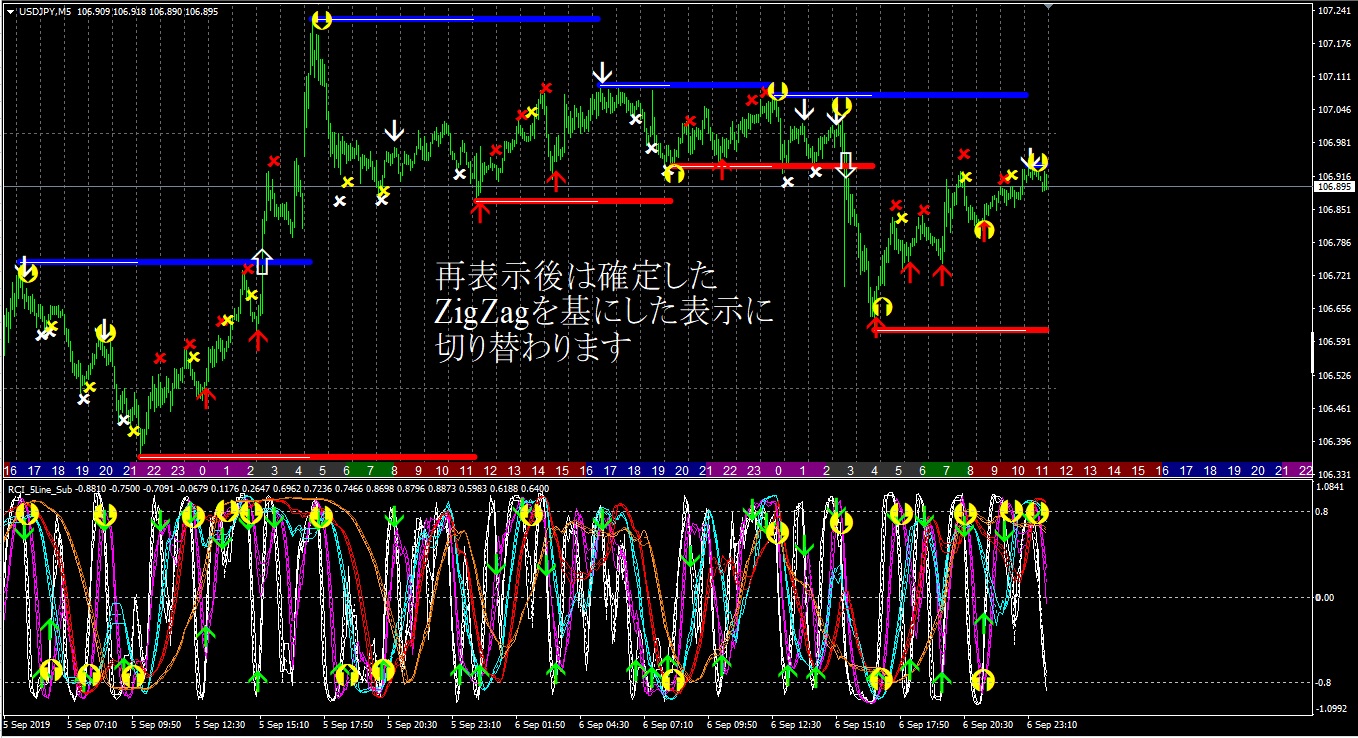Click the chart shift triangle marker on the top edge

coord(1047,6)
